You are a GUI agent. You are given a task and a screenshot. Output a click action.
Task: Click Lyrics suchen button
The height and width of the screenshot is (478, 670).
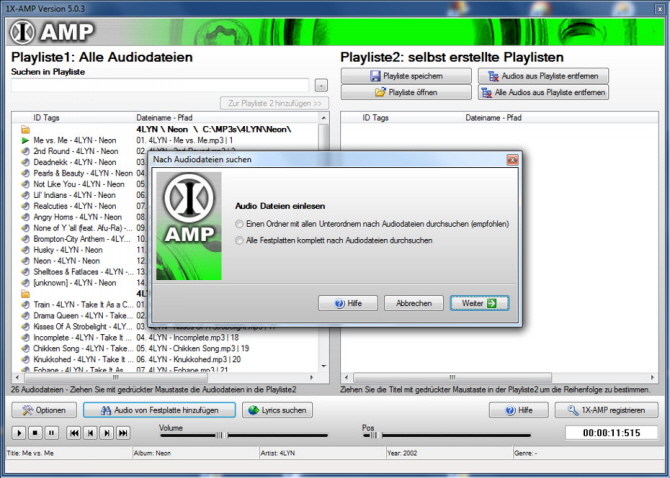[277, 410]
